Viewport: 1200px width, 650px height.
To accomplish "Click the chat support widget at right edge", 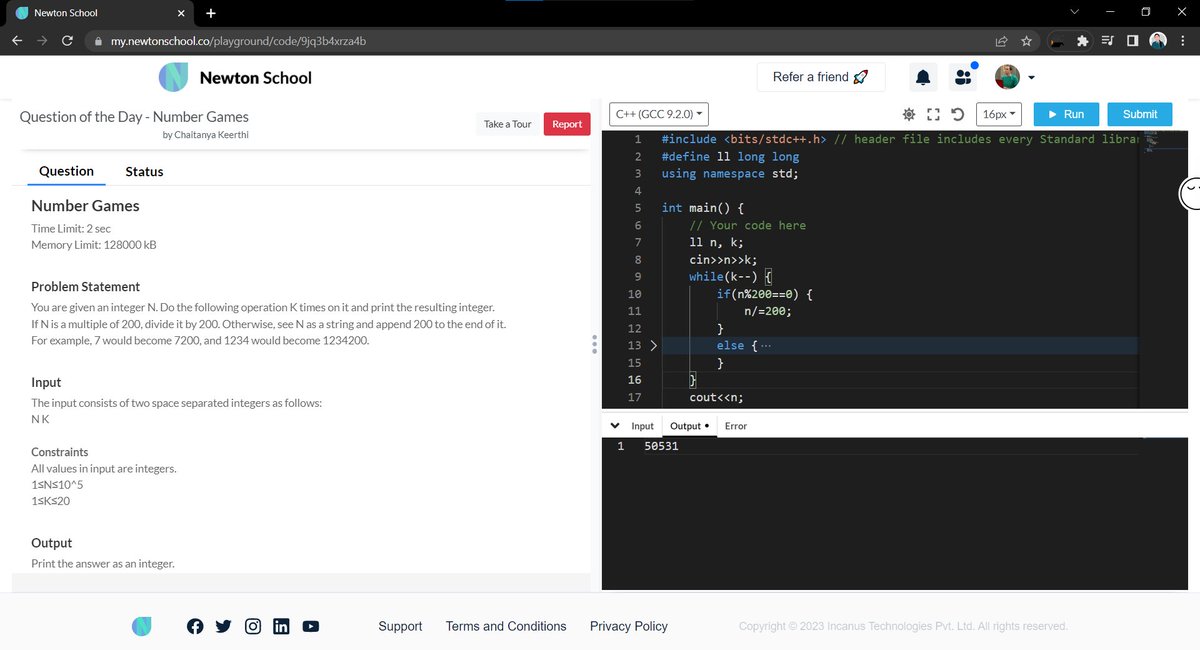I will 1190,192.
